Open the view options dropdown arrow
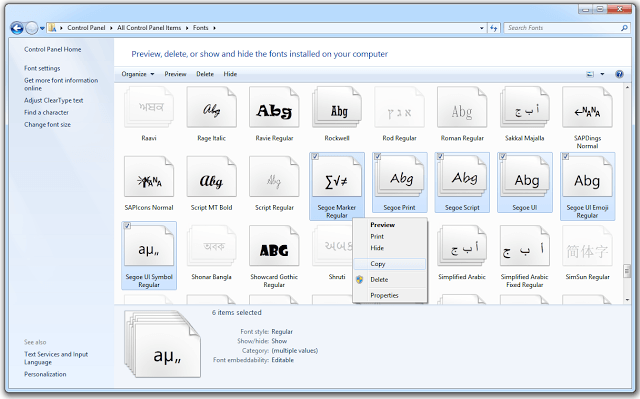 602,74
